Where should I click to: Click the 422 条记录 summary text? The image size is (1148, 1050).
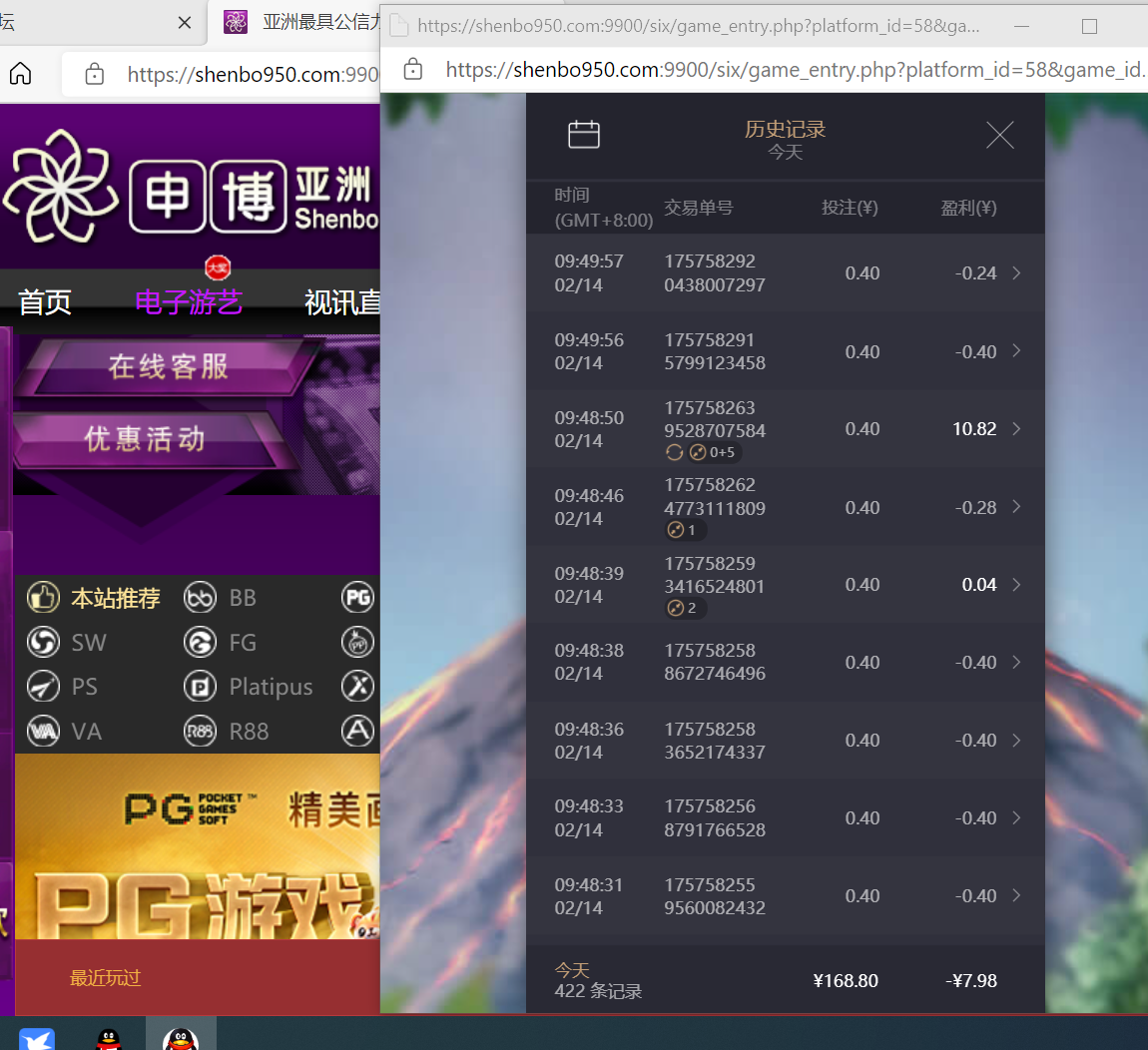click(x=598, y=991)
